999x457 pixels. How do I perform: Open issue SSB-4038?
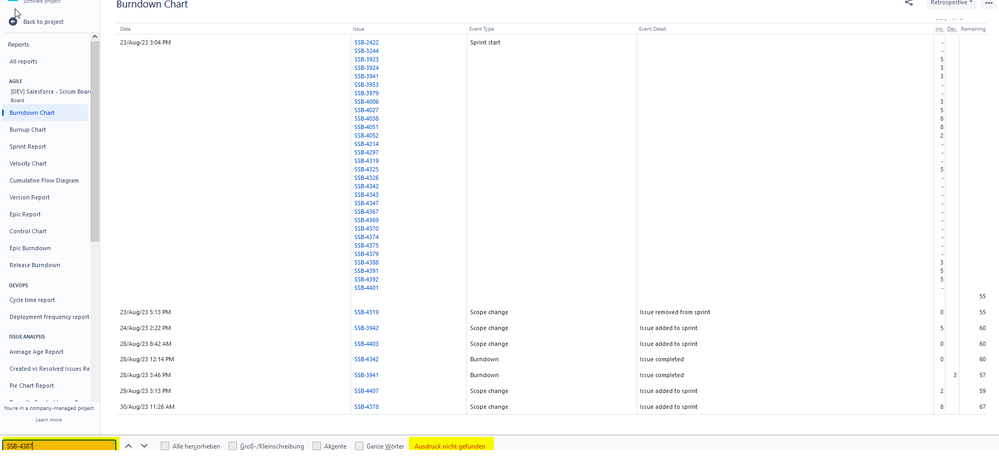coord(366,119)
